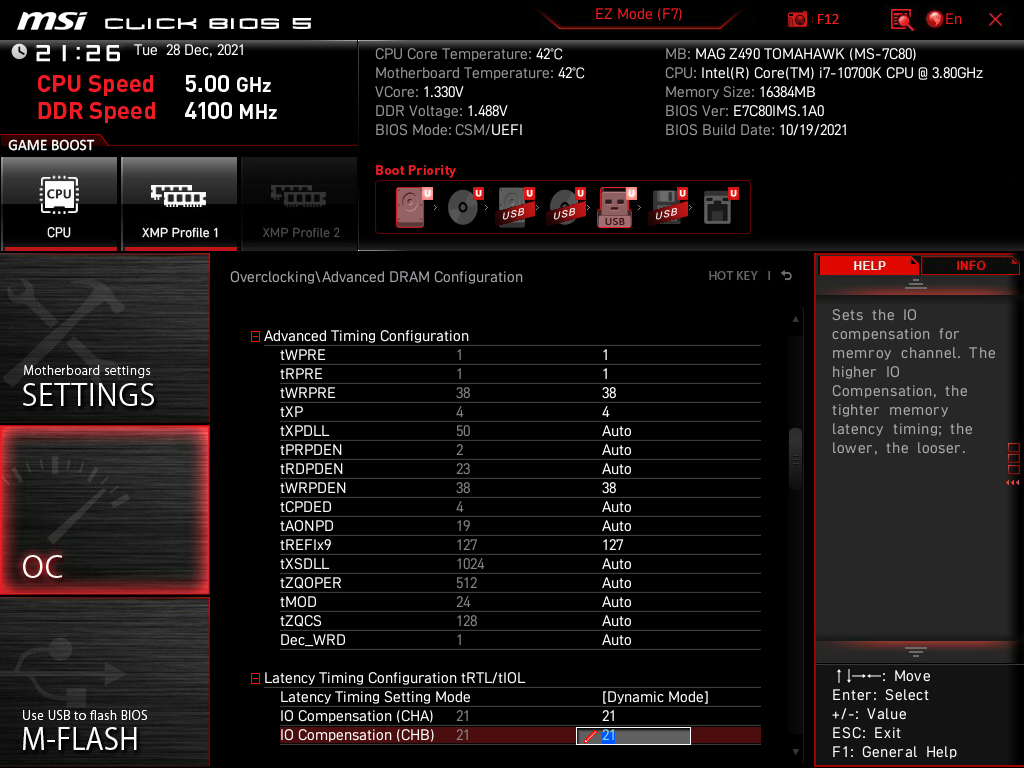
Task: Select the IO Compensation (CHA) value 21
Action: [x=609, y=716]
